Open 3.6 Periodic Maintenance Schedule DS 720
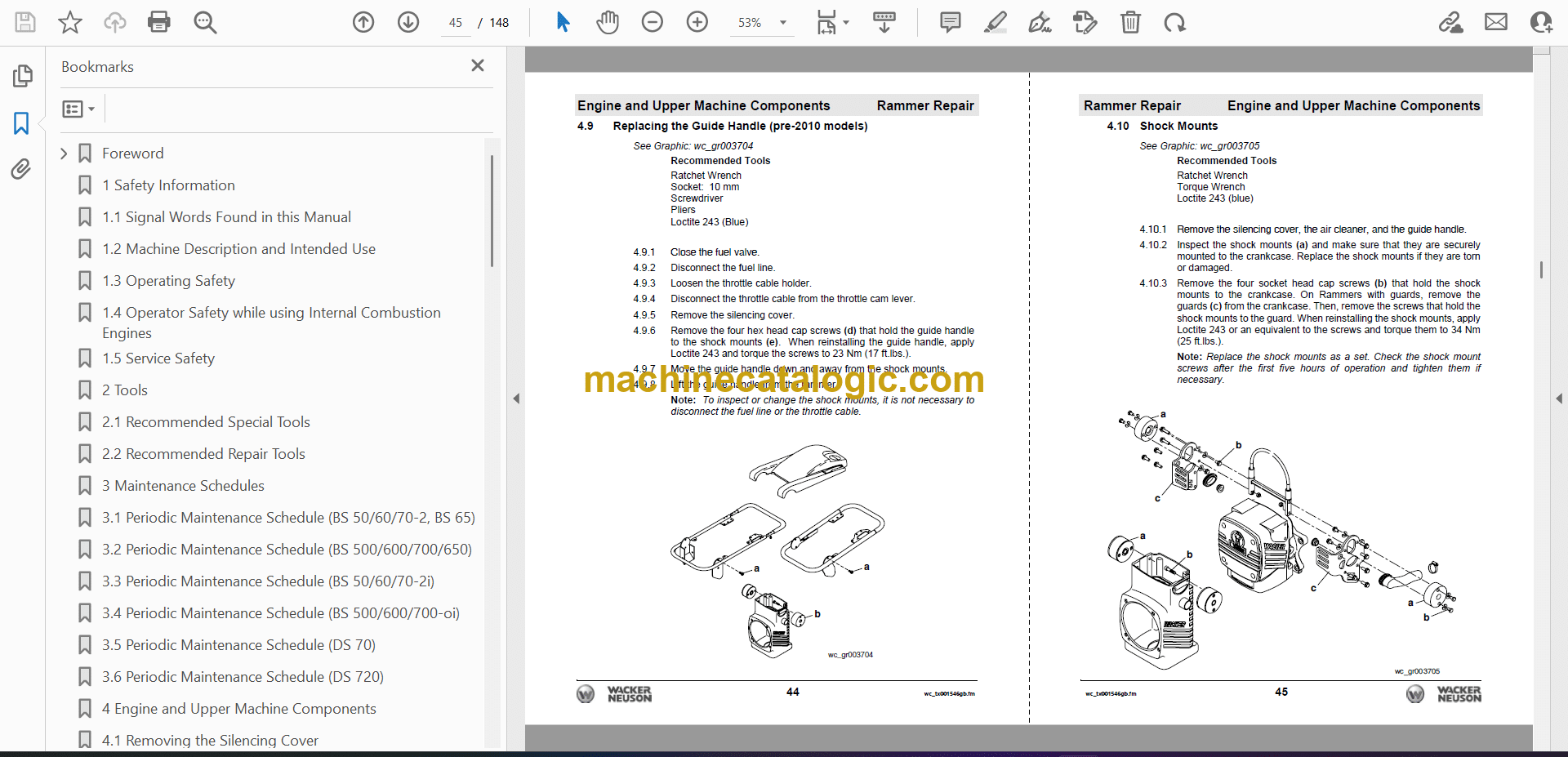The height and width of the screenshot is (757, 1568). [x=243, y=677]
